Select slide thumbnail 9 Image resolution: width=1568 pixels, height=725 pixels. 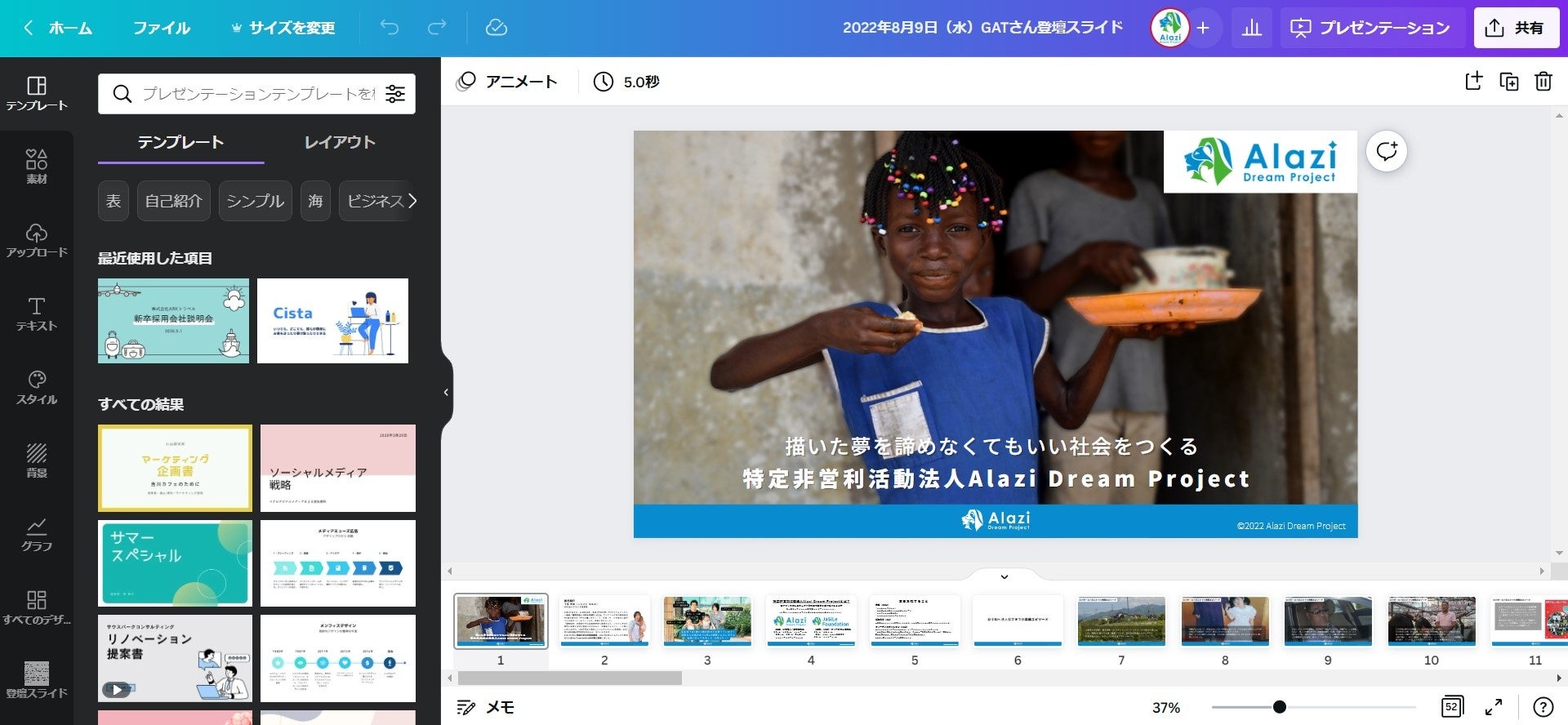pyautogui.click(x=1328, y=621)
